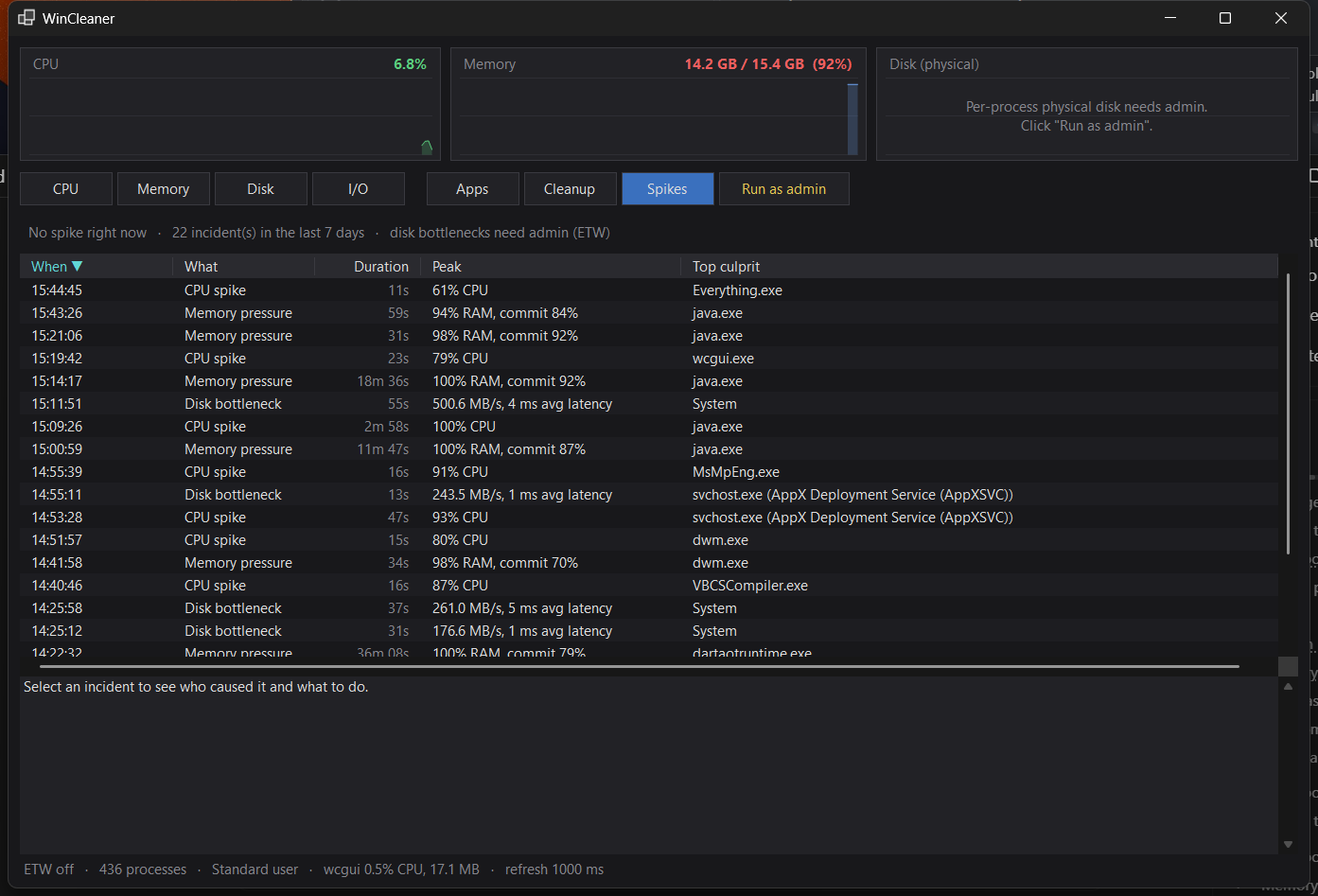The image size is (1318, 896).
Task: Click the MsMpEng.exe CPU spike row
Action: coord(649,472)
